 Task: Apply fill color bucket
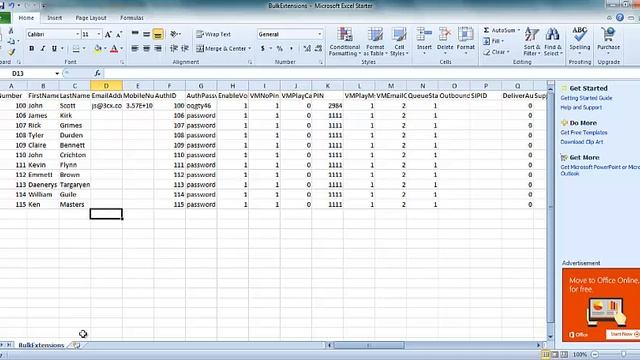(97, 49)
